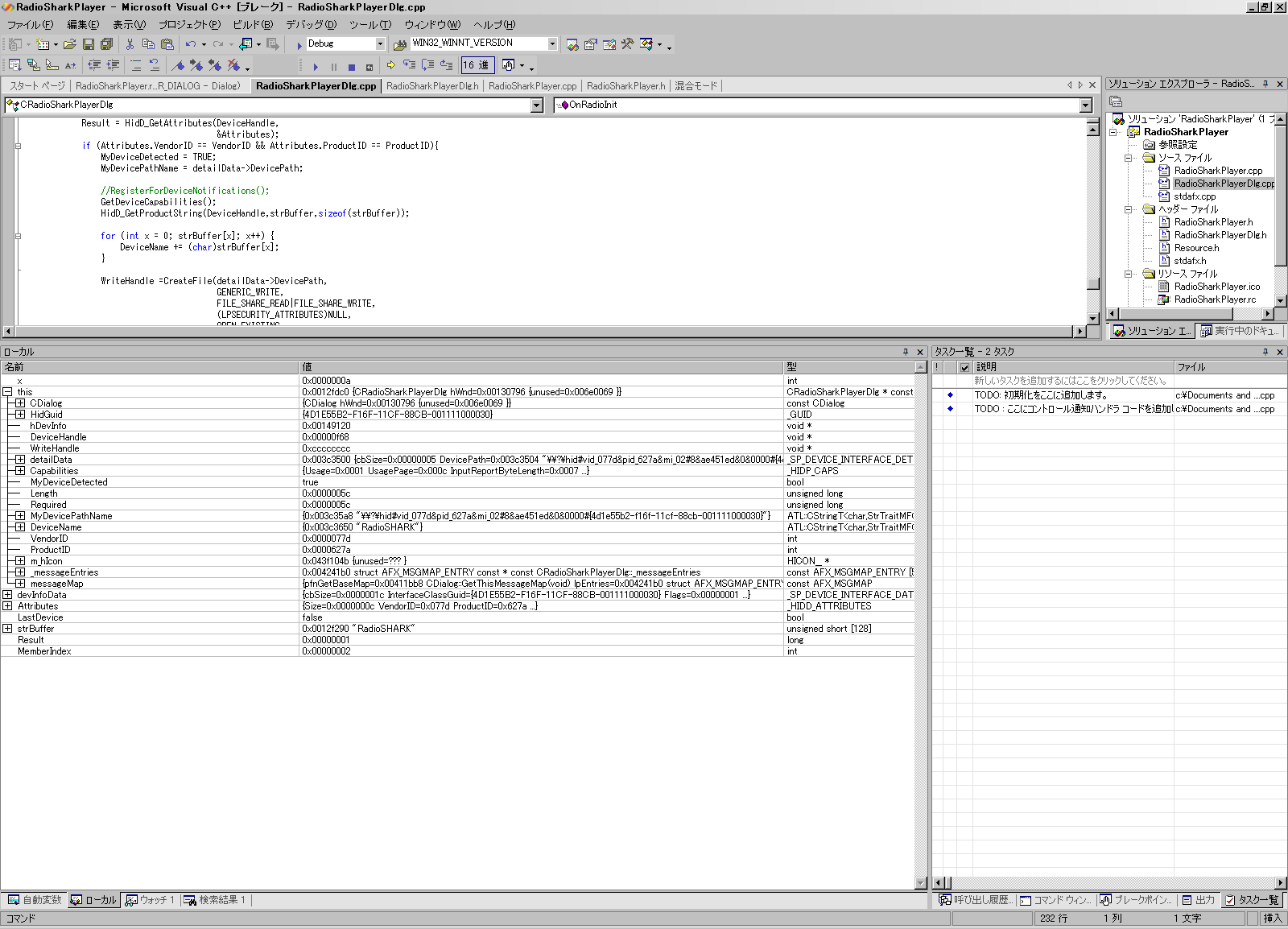Open the OnRadioInit method dropdown
1288x929 pixels.
(x=1086, y=105)
